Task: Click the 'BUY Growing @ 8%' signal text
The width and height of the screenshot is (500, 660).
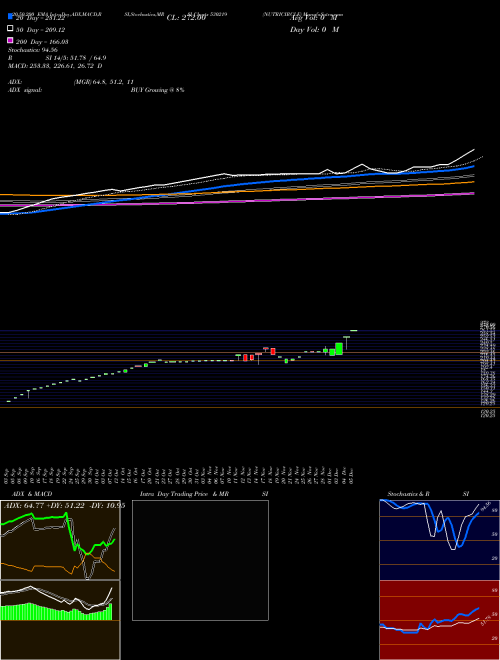Action: pyautogui.click(x=157, y=90)
